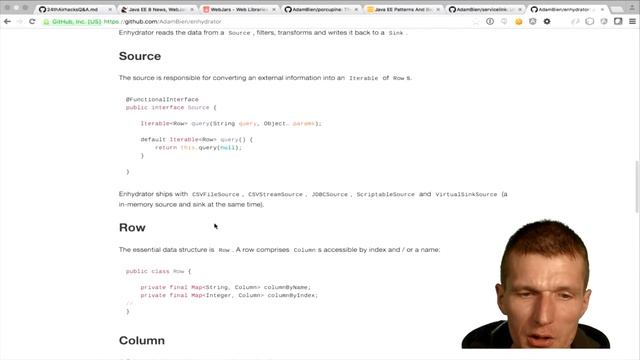Viewport: 640px width, 360px height.
Task: Open the gear extension icon in toolbar
Action: tap(547, 21)
